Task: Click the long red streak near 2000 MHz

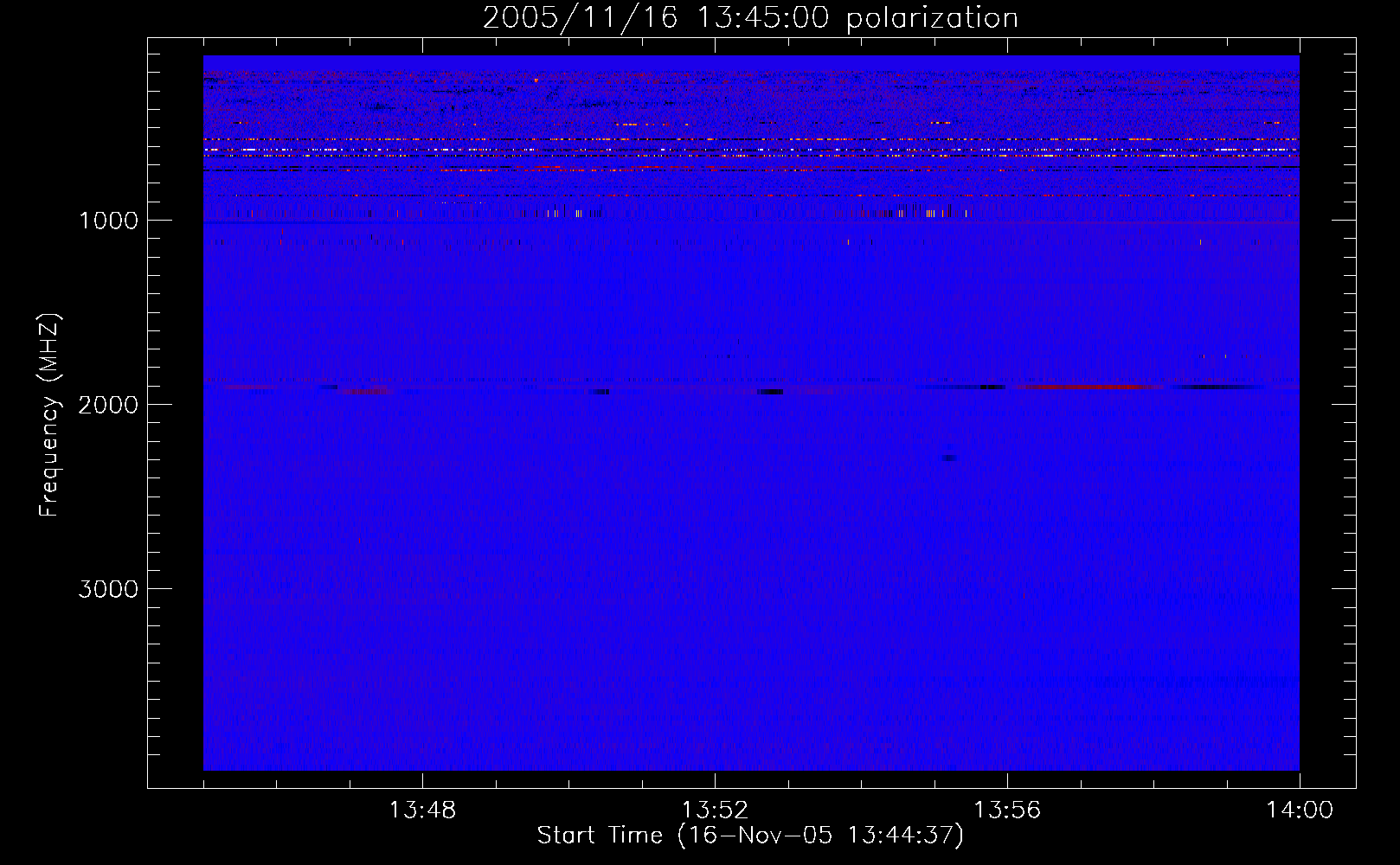Action: click(1086, 387)
